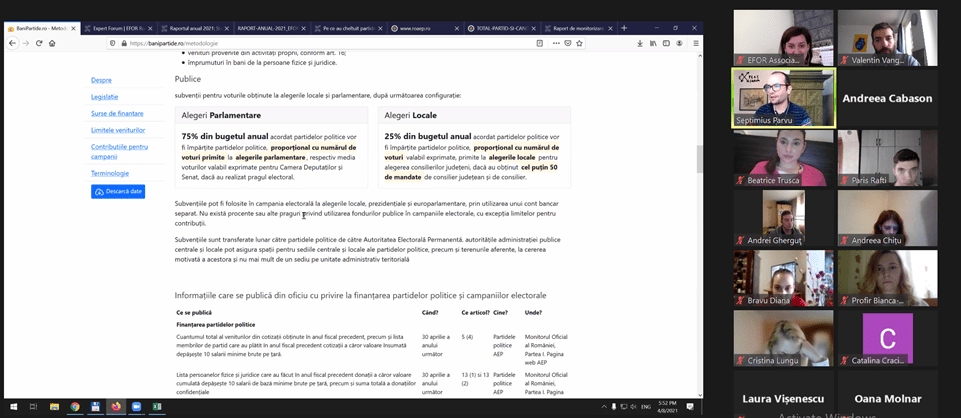Open a new browser tab with plus
The image size is (961, 418).
tap(625, 28)
